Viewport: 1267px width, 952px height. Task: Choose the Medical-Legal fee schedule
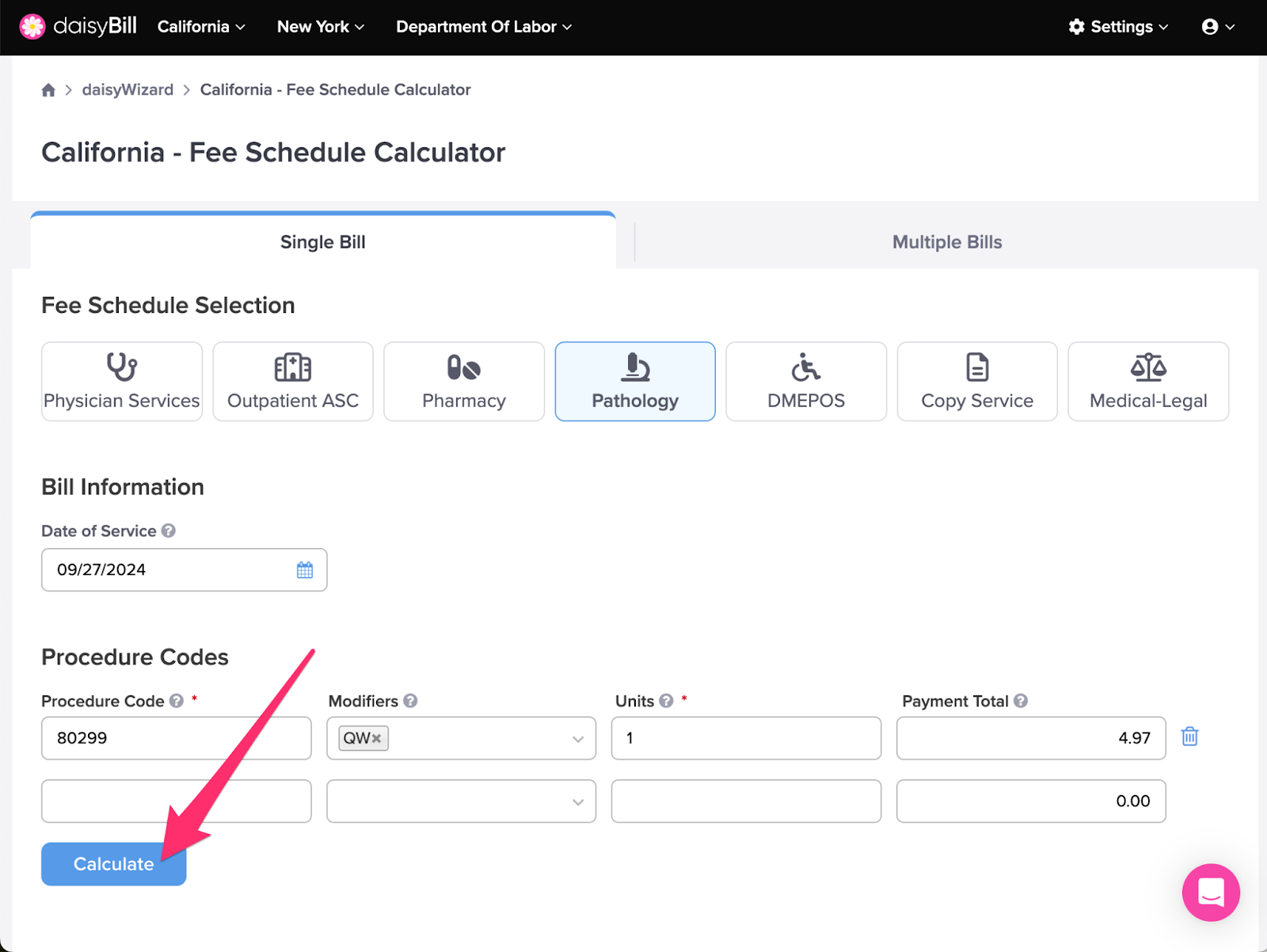pos(1148,382)
